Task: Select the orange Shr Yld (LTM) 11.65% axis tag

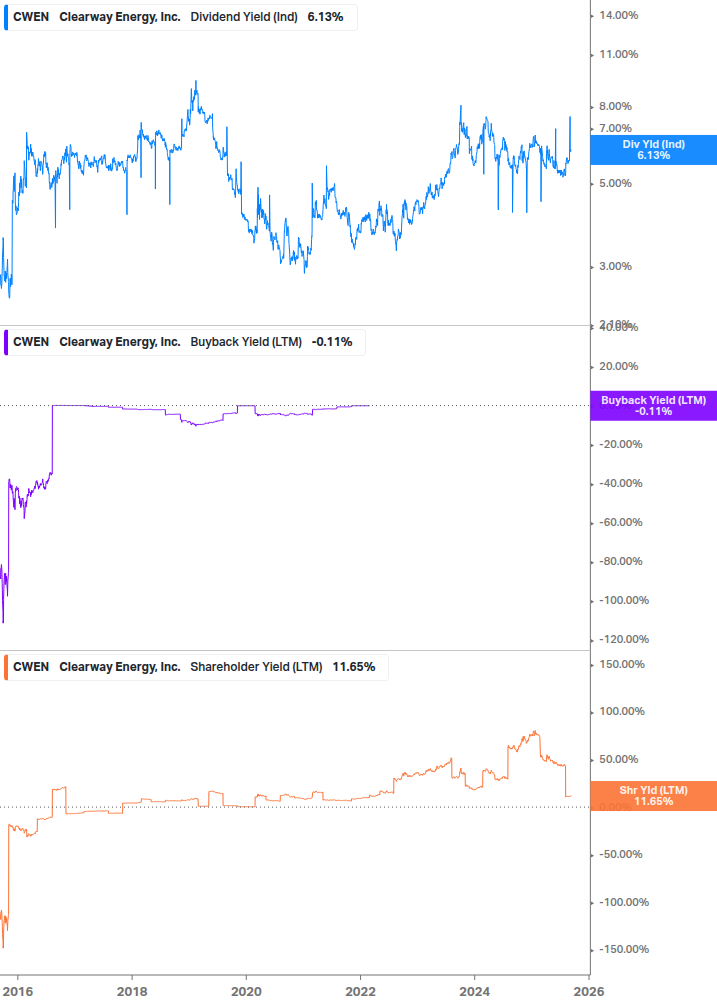Action: [x=654, y=796]
